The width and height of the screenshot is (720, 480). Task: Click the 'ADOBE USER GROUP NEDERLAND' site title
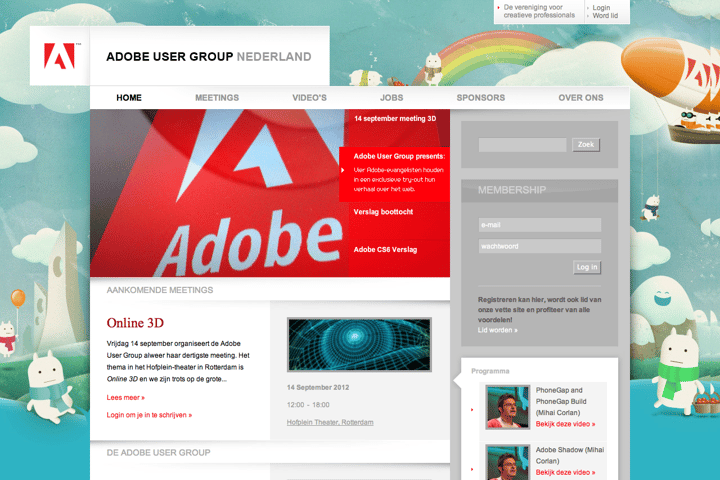pos(209,57)
